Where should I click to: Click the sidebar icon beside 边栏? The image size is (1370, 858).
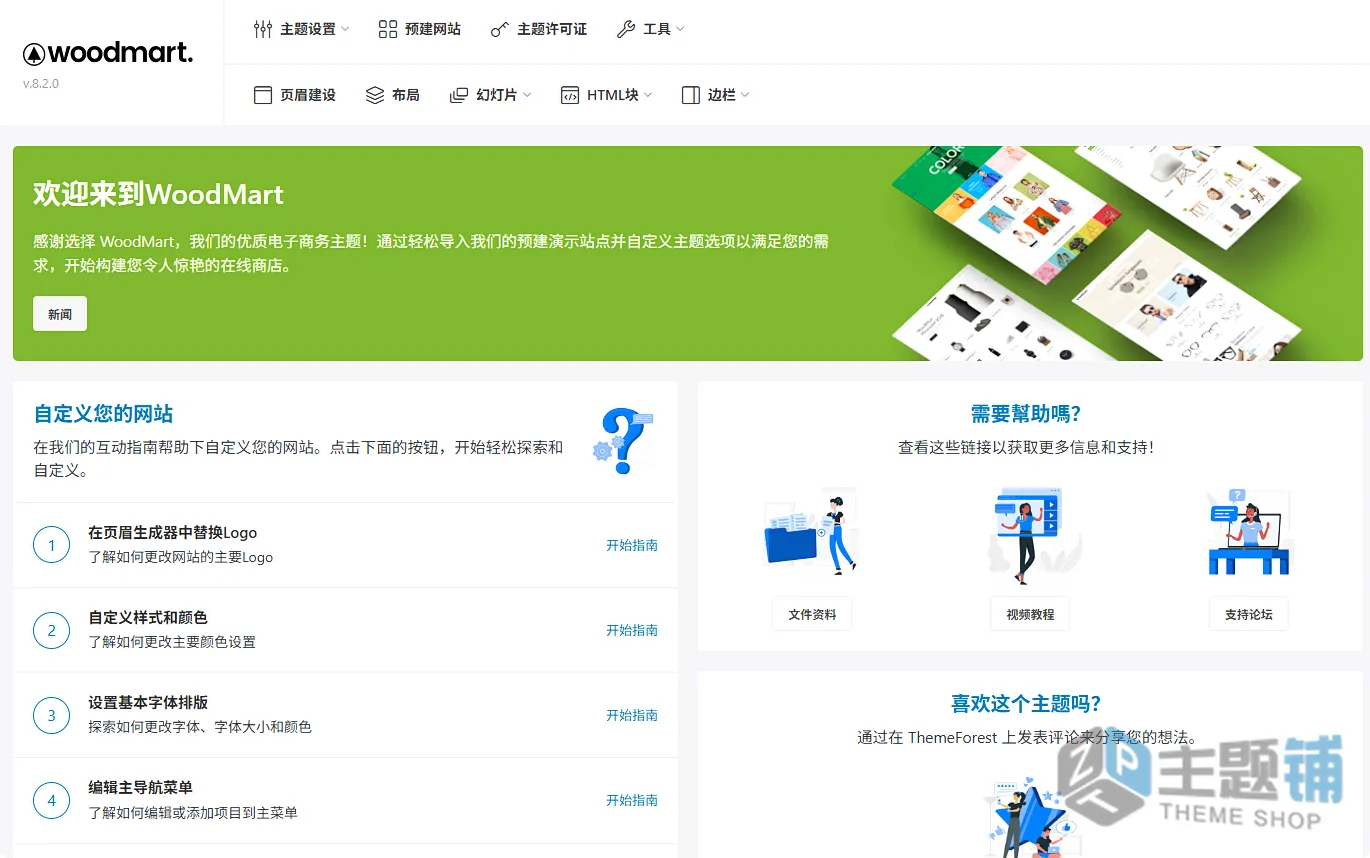(691, 95)
